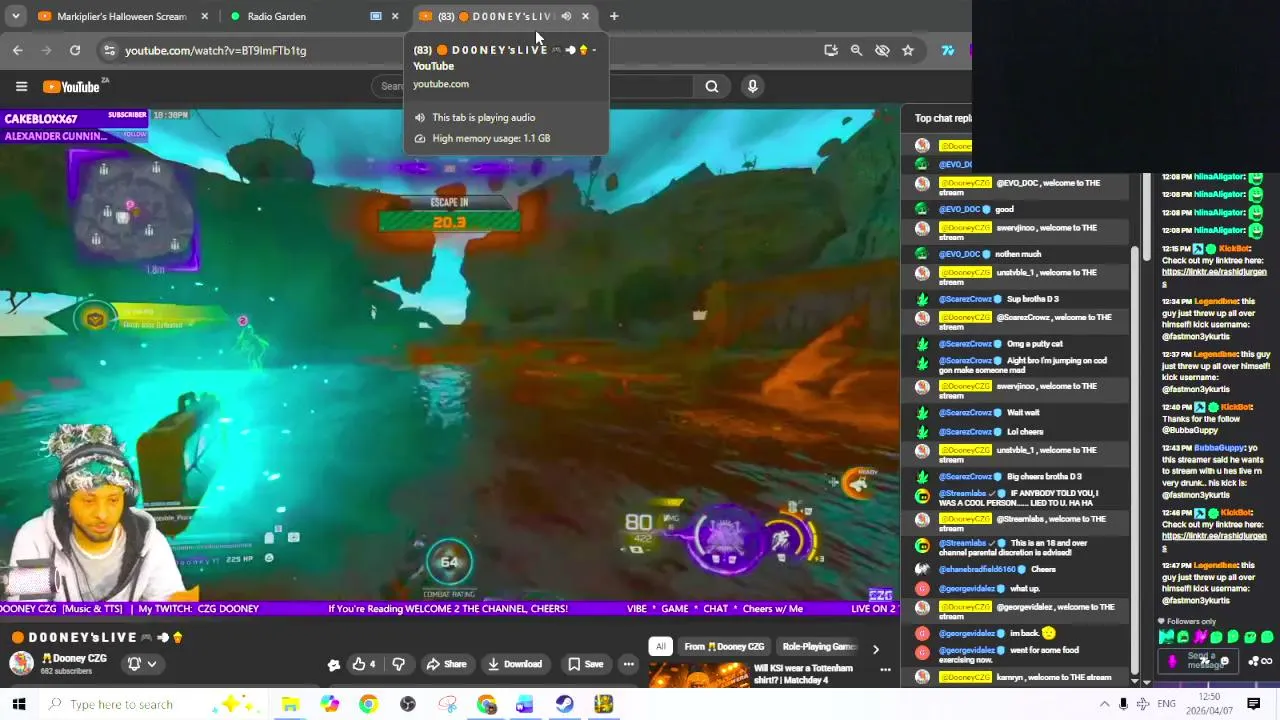Show hidden tray icons chevron
Viewport: 1280px width, 720px height.
(1104, 704)
